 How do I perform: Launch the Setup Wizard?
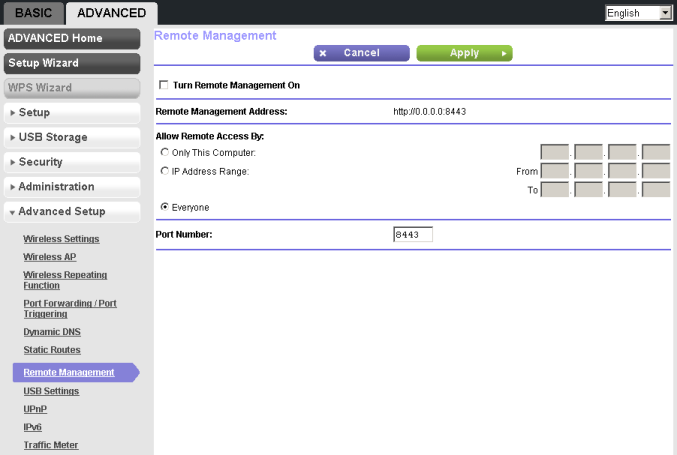(72, 63)
